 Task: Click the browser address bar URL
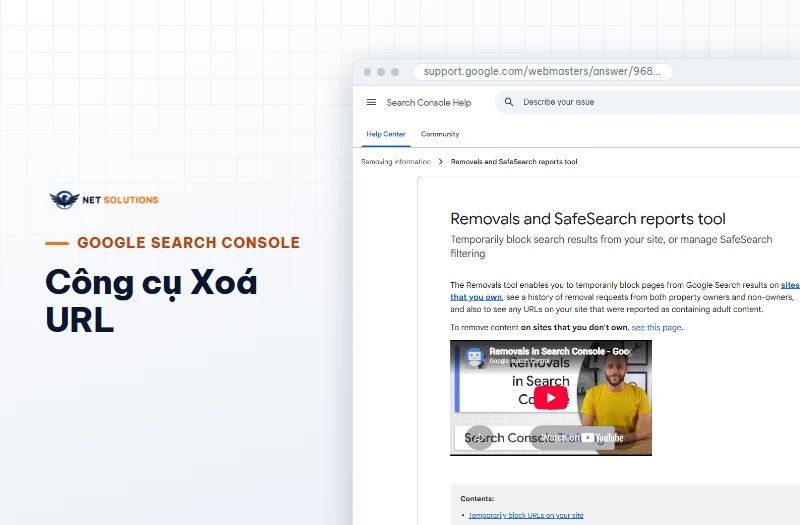tap(542, 71)
